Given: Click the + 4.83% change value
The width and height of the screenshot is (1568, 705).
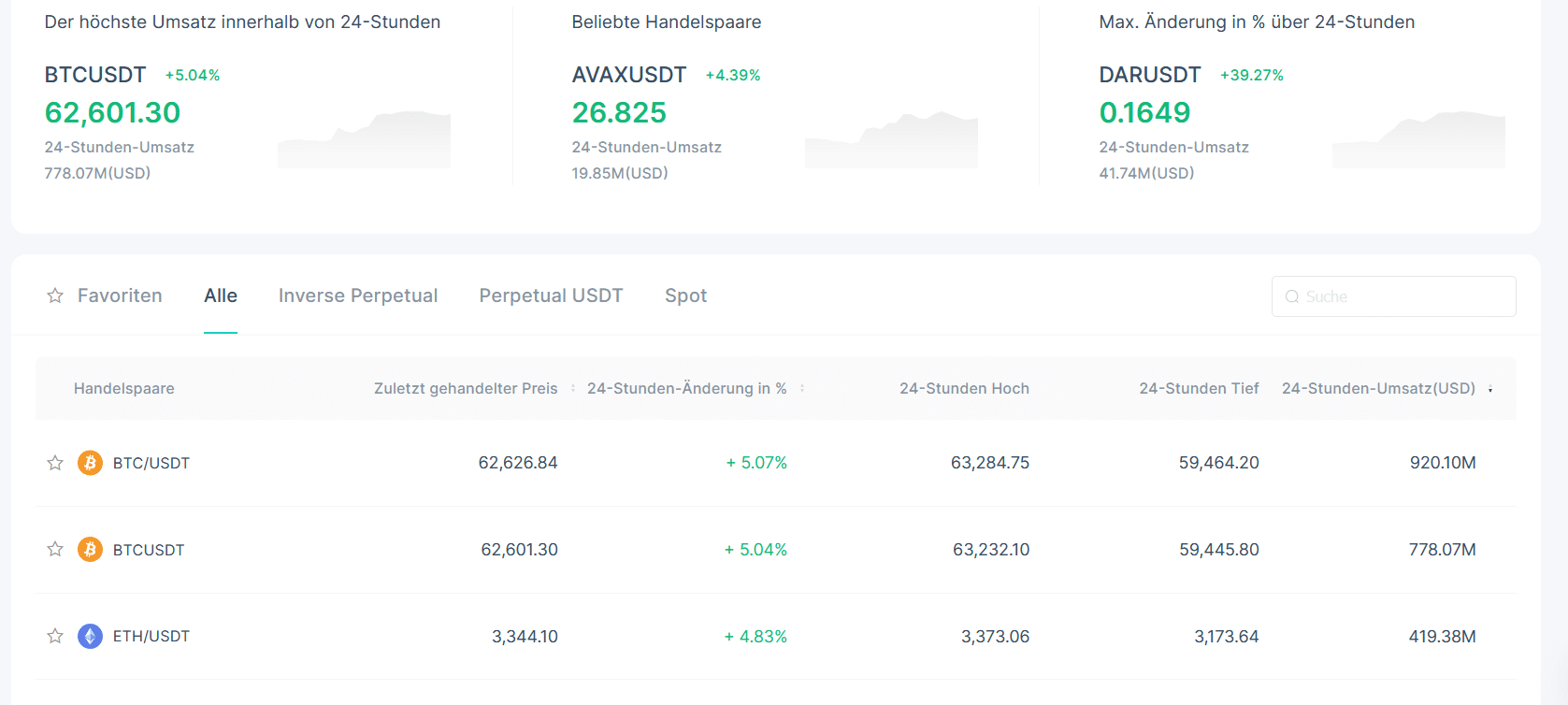Looking at the screenshot, I should pos(755,637).
